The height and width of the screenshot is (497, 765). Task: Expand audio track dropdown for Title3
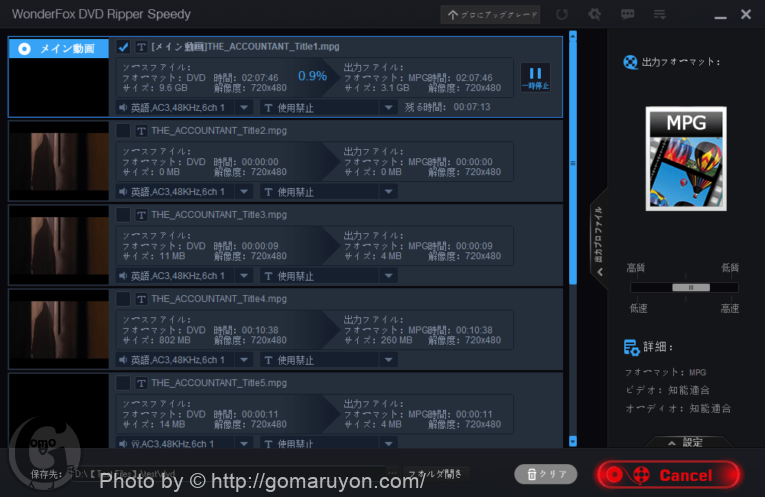(x=244, y=276)
